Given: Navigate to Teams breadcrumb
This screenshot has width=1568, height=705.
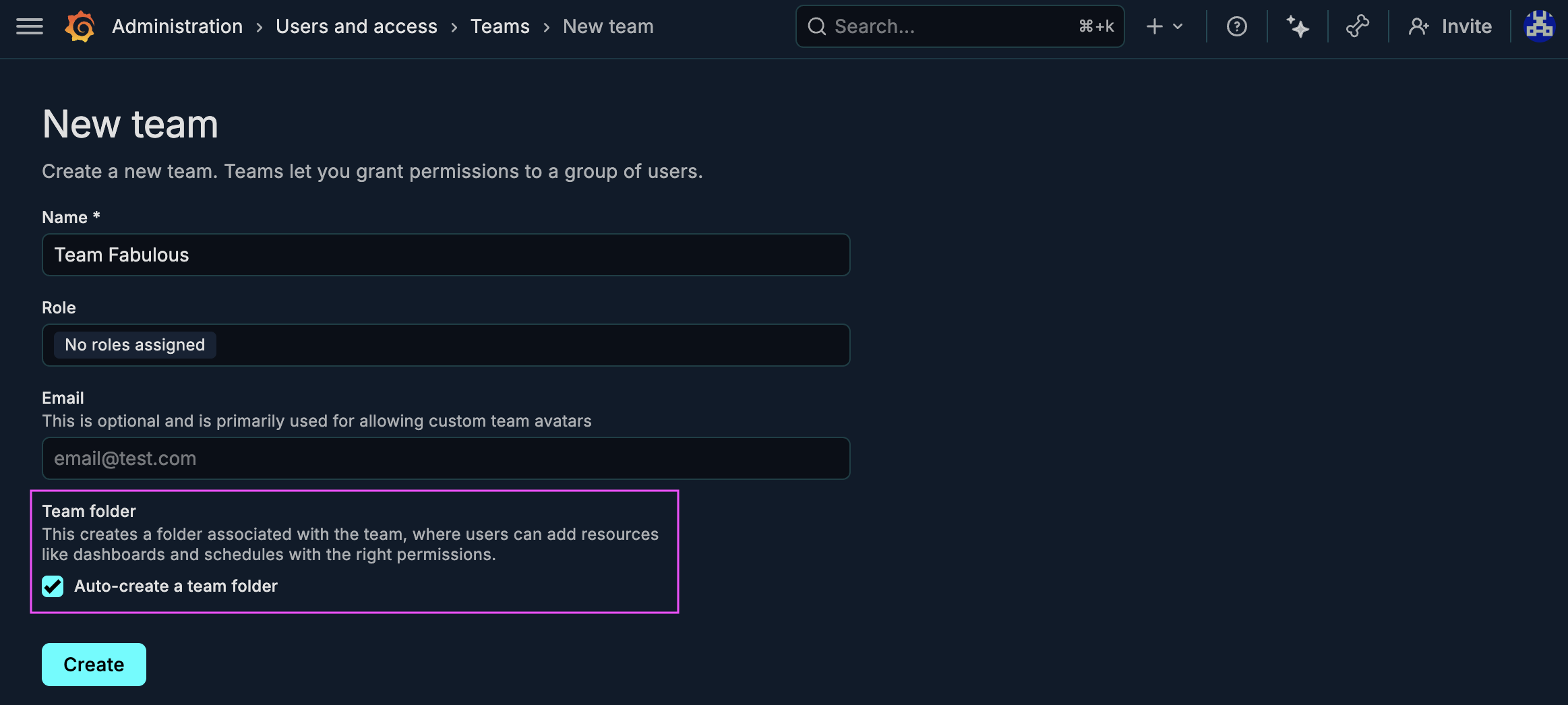Looking at the screenshot, I should coord(500,26).
